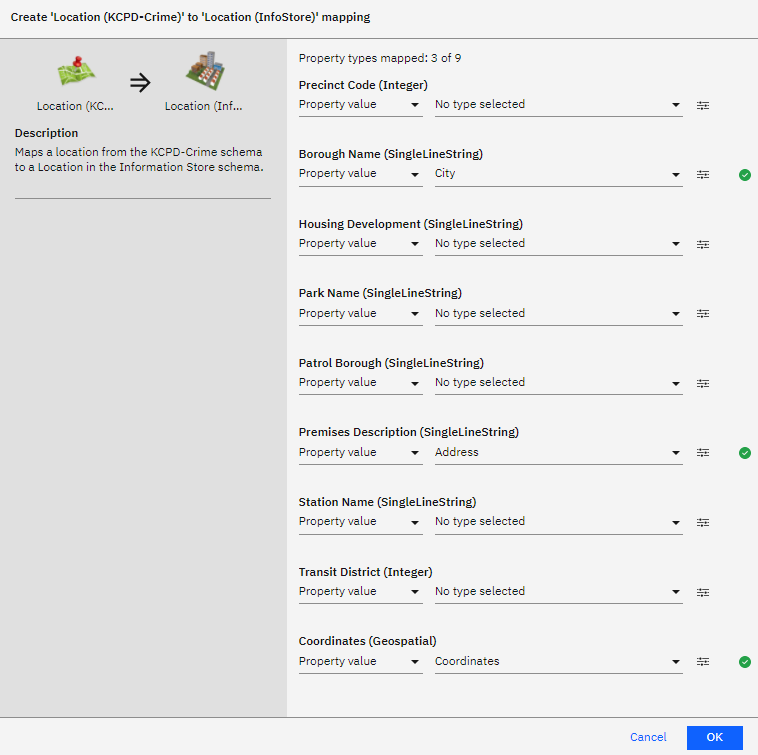The height and width of the screenshot is (755, 758).
Task: Open settings icon for Housing Development row
Action: 703,244
